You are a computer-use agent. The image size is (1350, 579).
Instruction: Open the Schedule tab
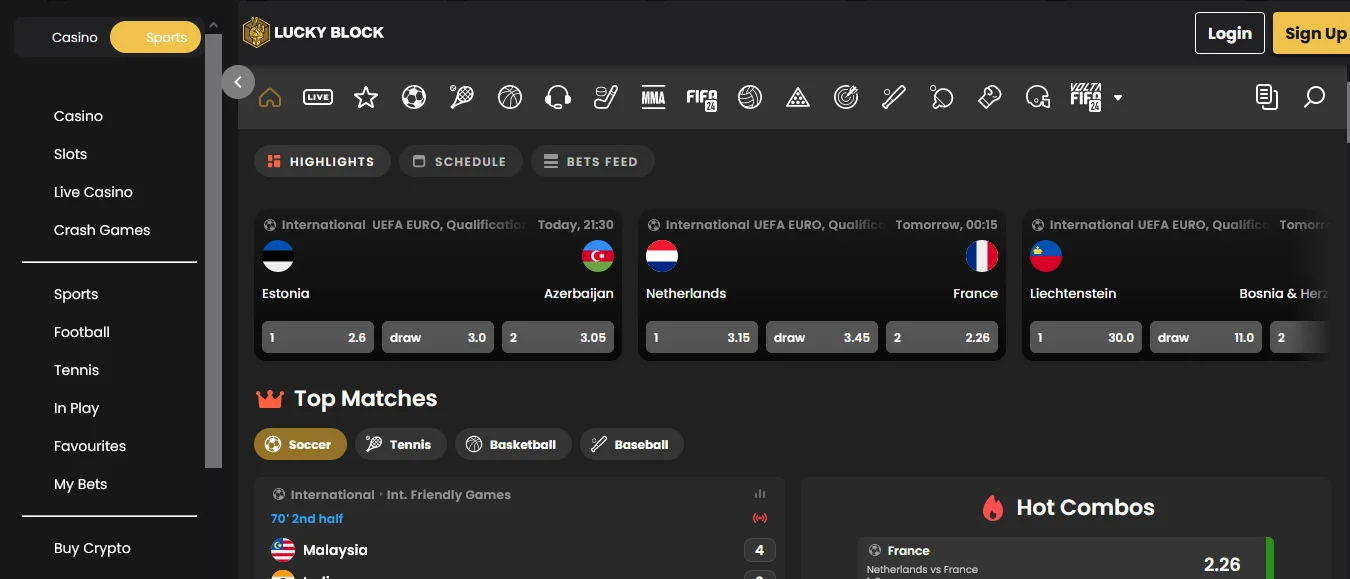click(461, 161)
